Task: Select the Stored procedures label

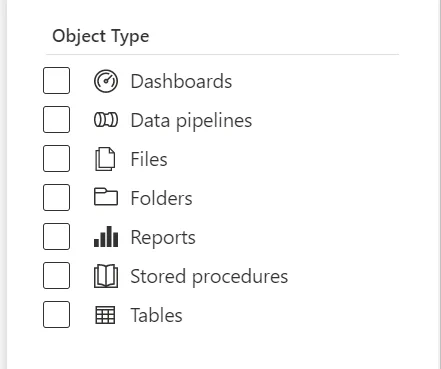Action: 209,277
